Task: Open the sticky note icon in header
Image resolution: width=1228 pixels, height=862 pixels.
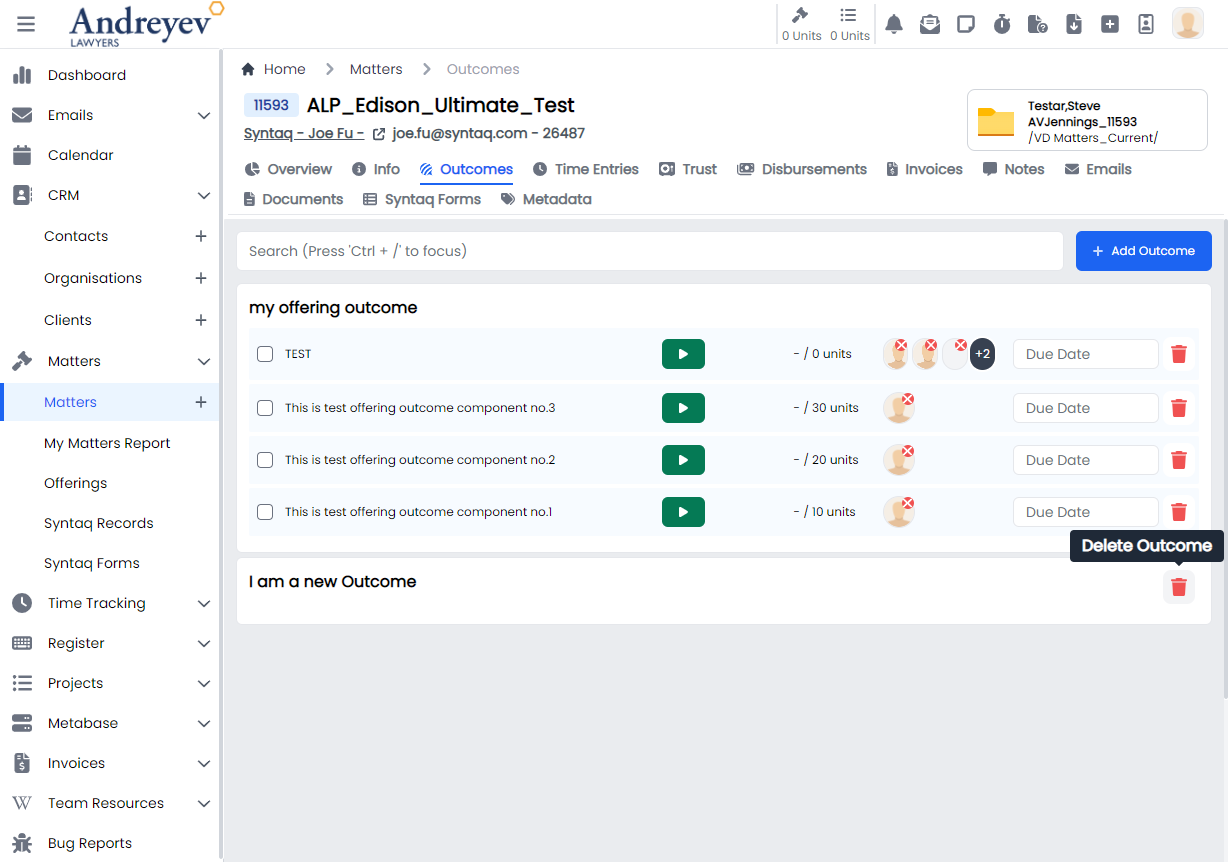Action: [x=966, y=24]
